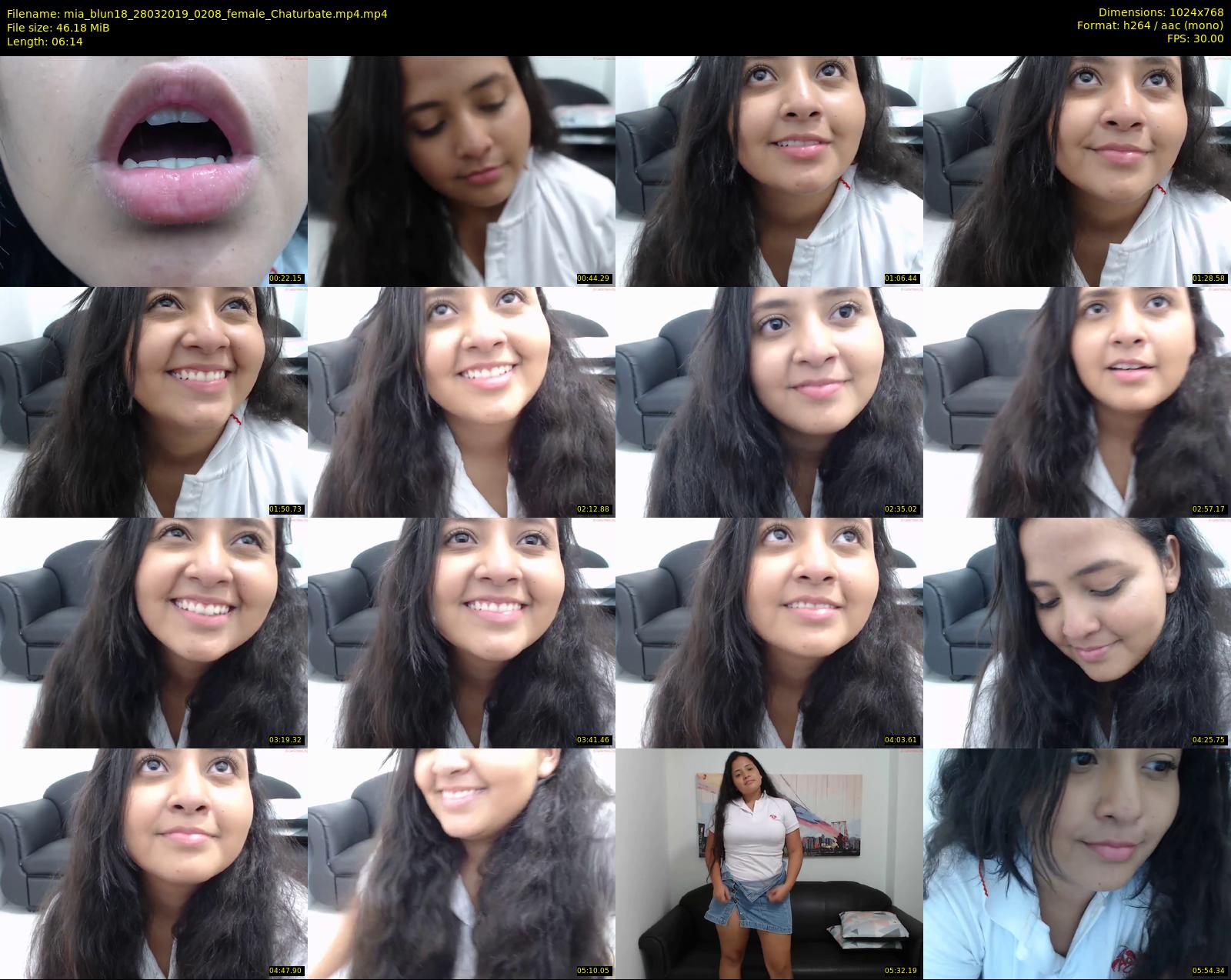Click the frame labeled 03:41.46
The width and height of the screenshot is (1231, 980).
462,632
